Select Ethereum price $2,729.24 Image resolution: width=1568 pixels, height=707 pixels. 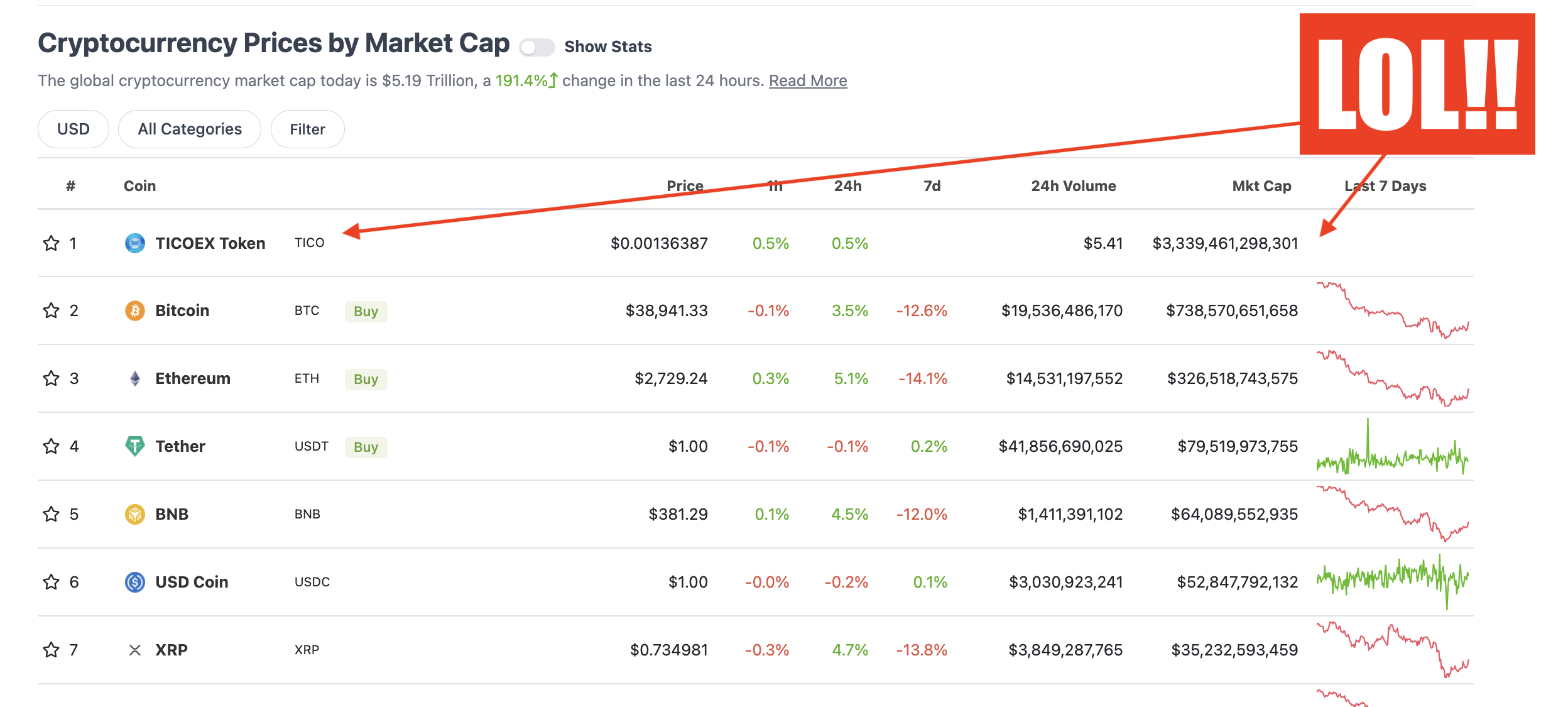[x=671, y=378]
